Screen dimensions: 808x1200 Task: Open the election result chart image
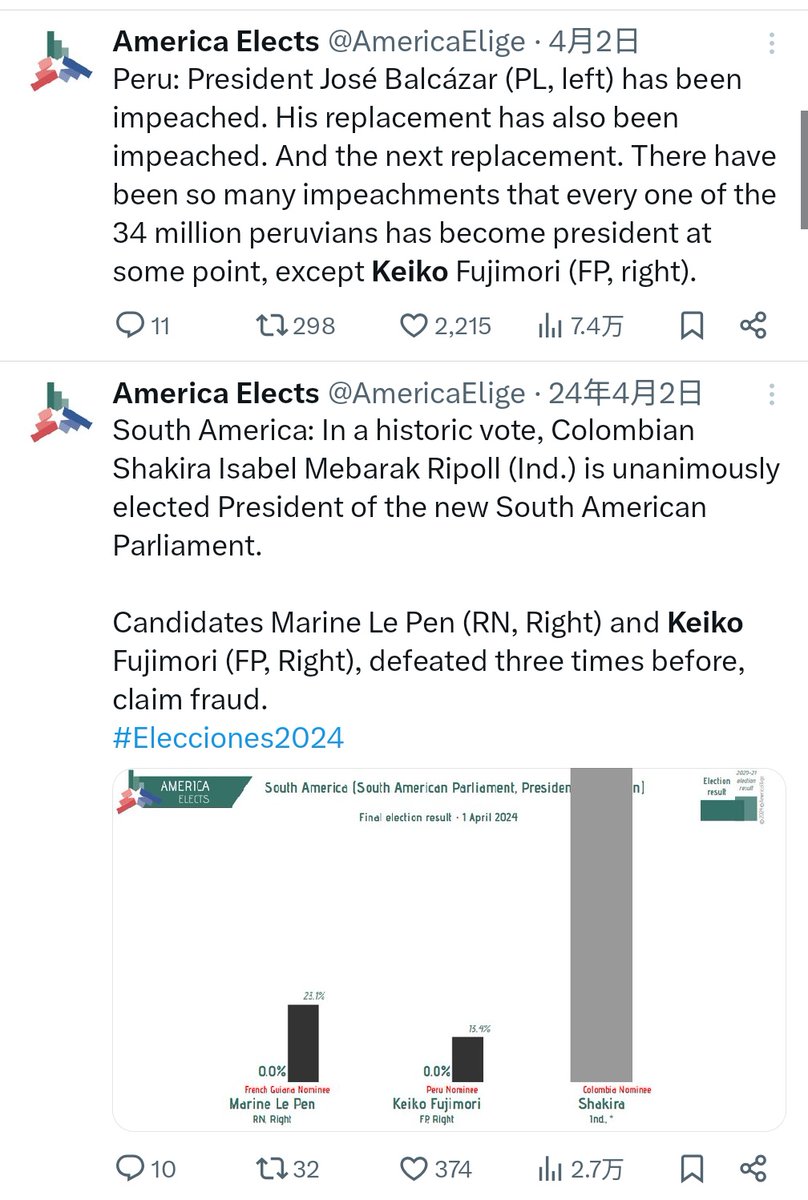(449, 949)
